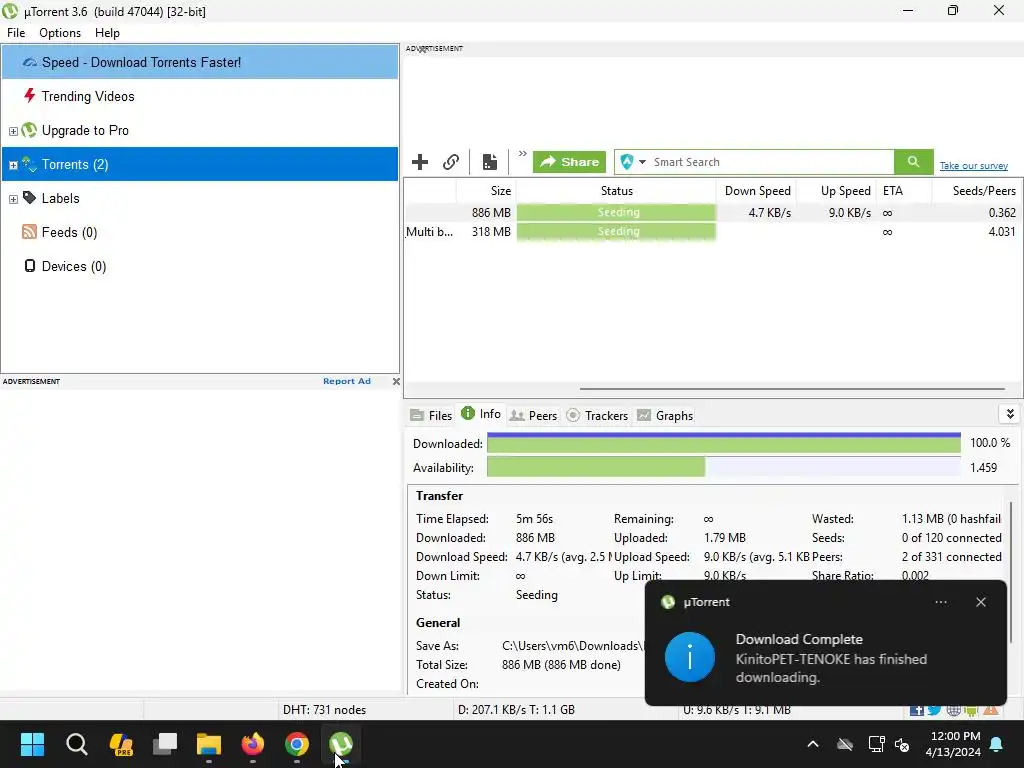1024x768 pixels.
Task: Expand the Labels tree node
Action: point(13,199)
